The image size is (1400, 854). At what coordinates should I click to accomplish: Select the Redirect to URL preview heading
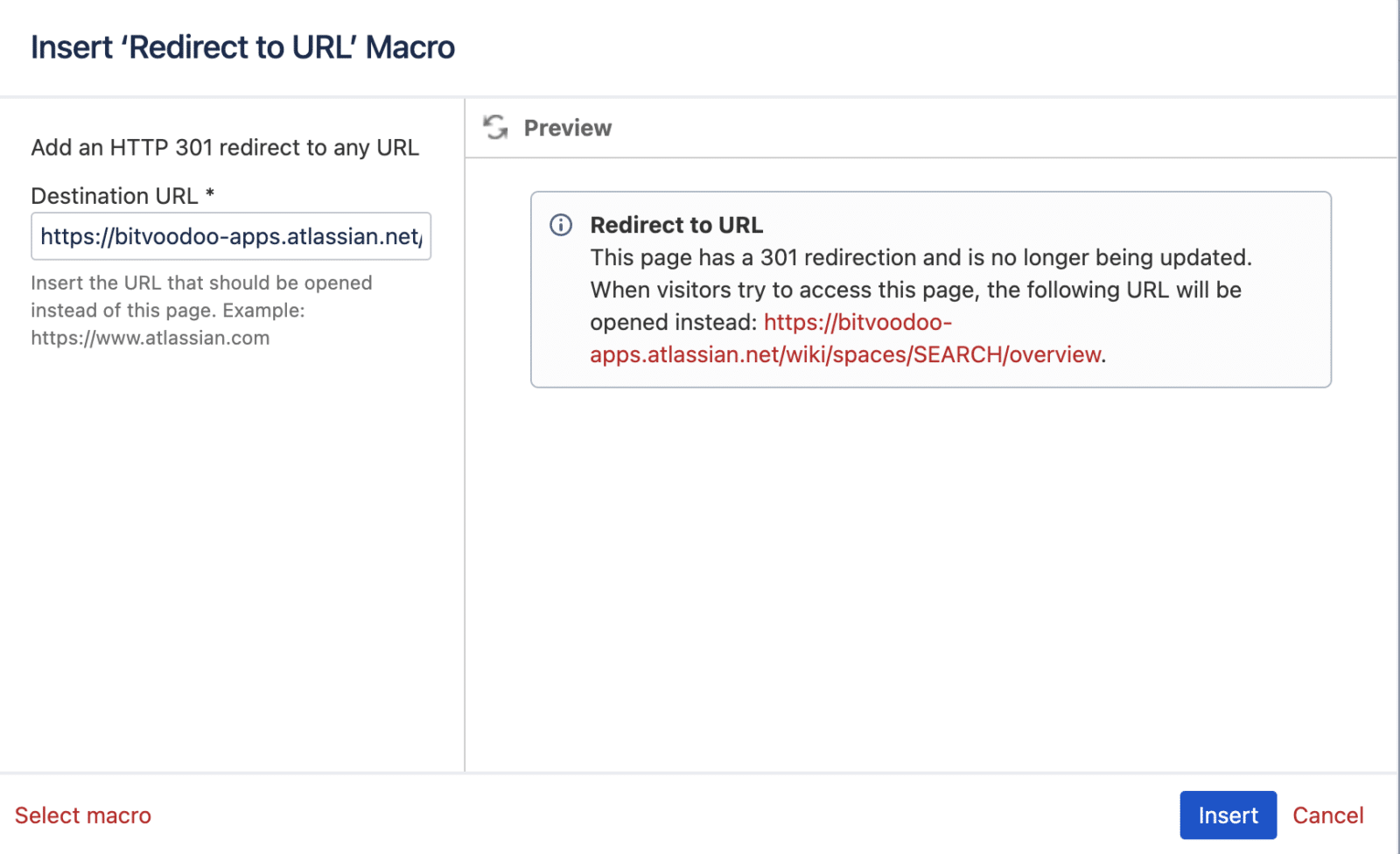(676, 225)
